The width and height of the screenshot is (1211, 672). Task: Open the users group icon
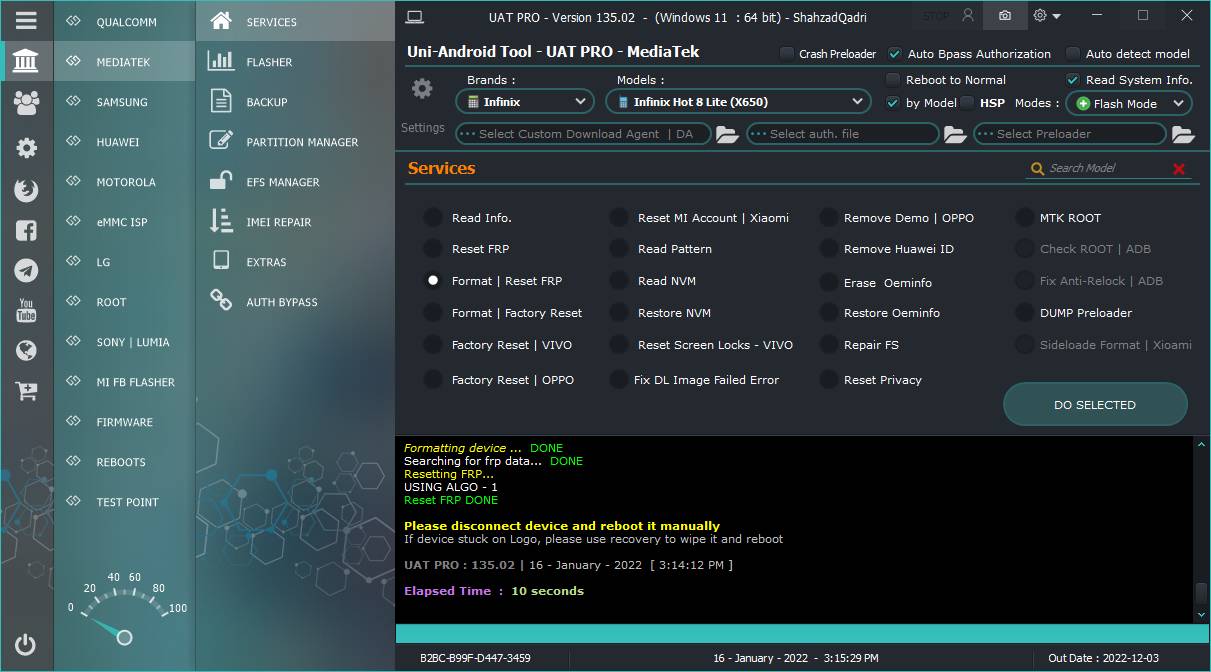coord(26,102)
